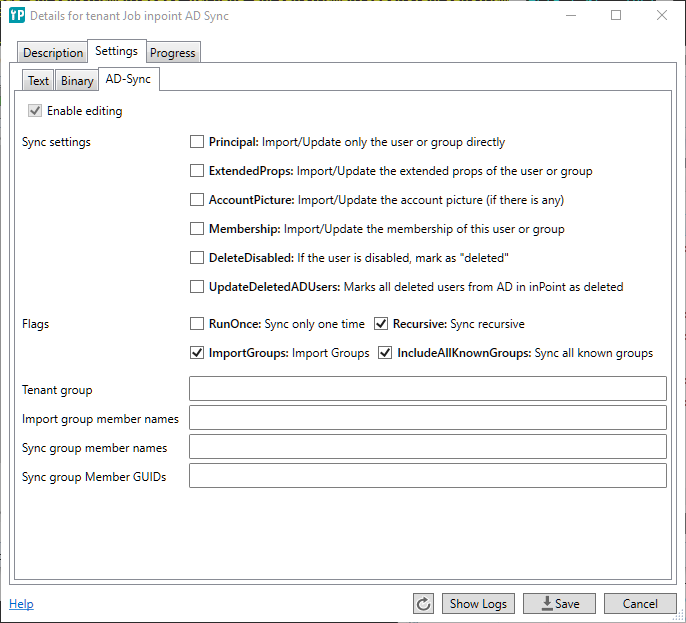Click the refresh icon button

pos(423,604)
